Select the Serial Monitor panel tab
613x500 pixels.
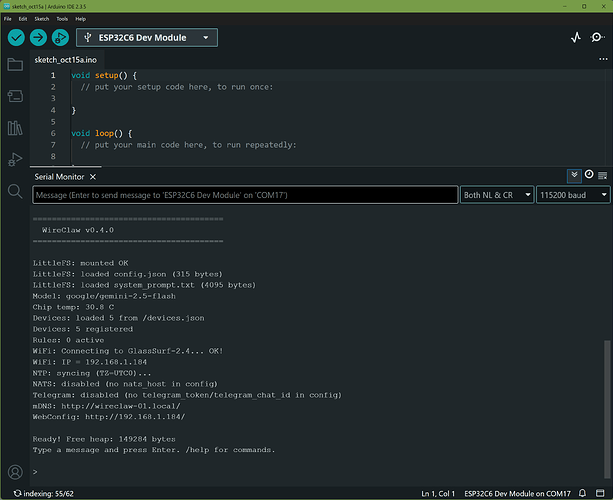pyautogui.click(x=59, y=177)
